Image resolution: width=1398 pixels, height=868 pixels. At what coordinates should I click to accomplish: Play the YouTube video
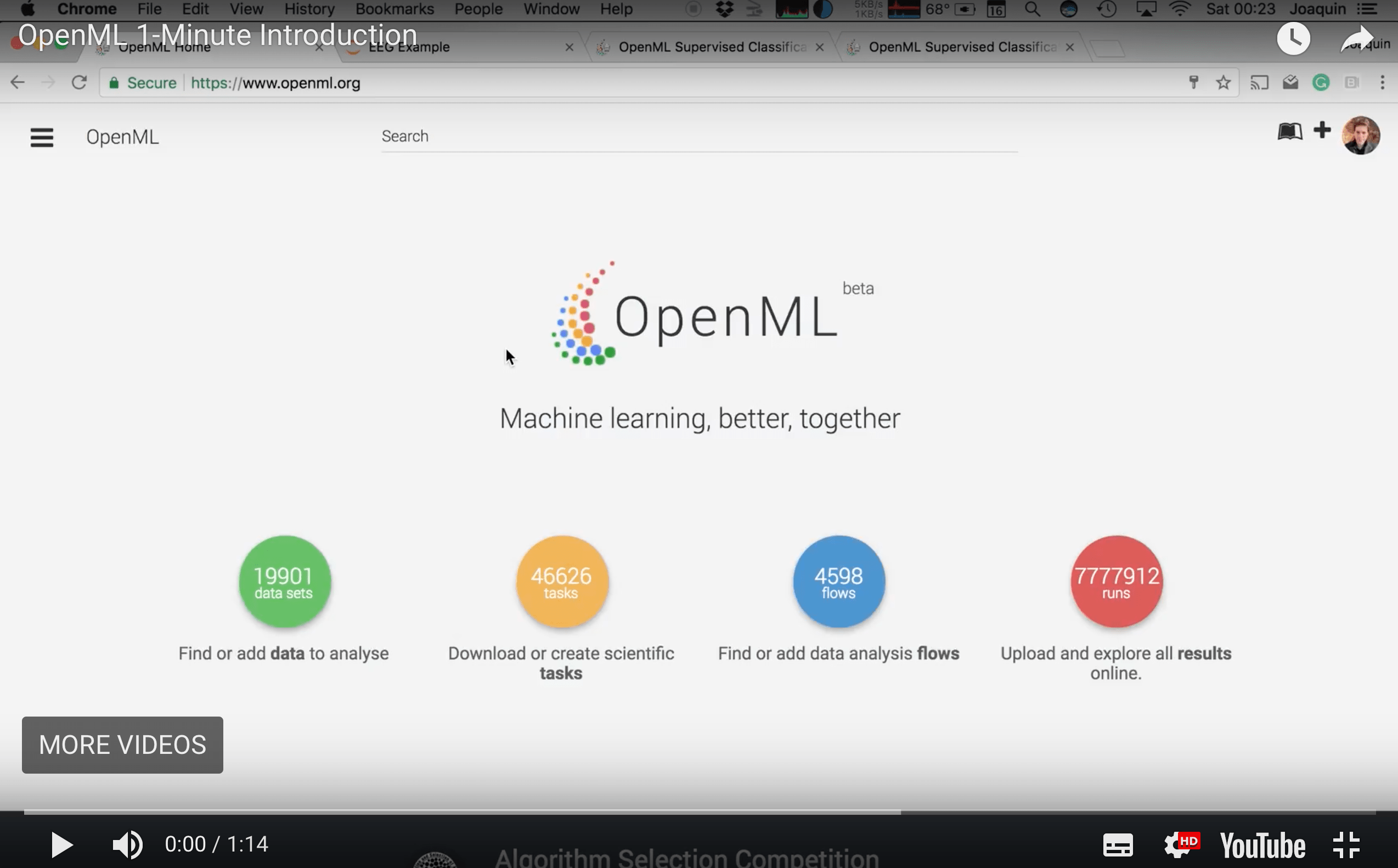click(61, 844)
